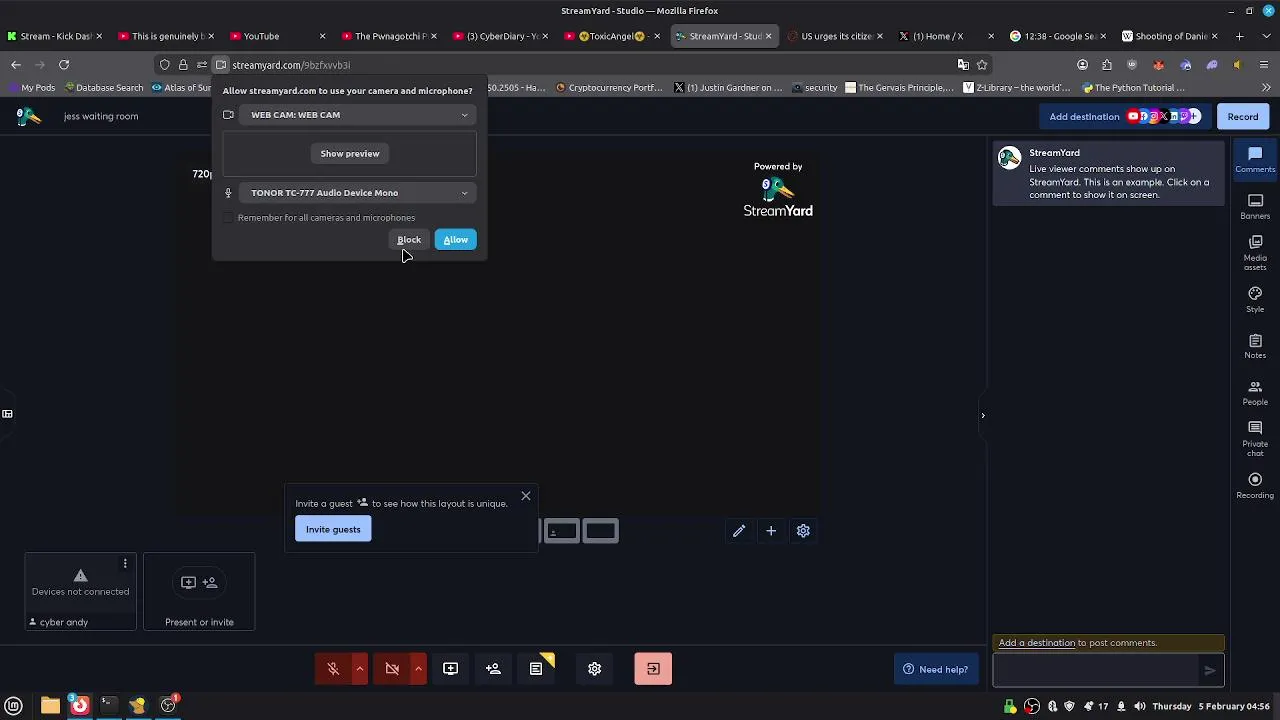The image size is (1280, 720).
Task: Switch to the YouTube browser tab
Action: pos(276,36)
